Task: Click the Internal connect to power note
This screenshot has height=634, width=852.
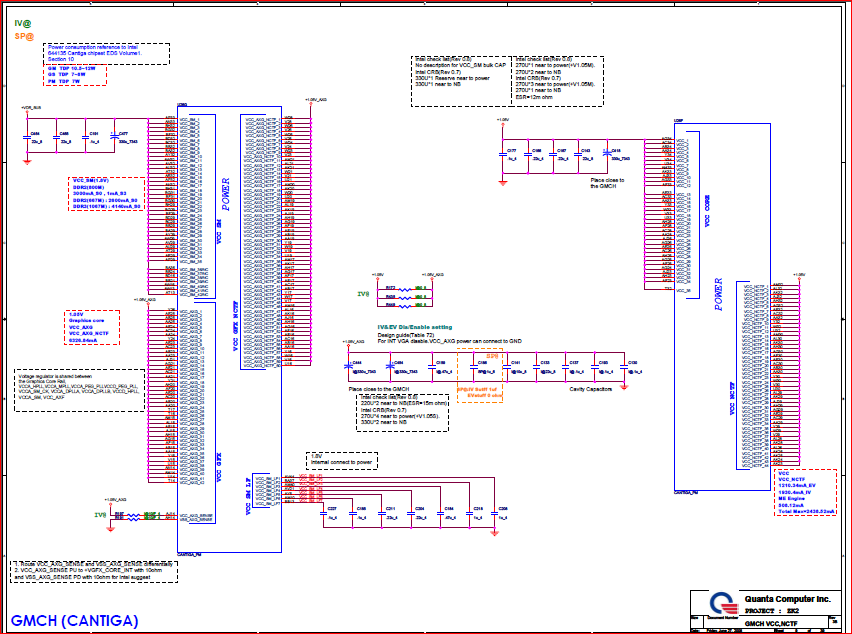Action: coord(341,463)
